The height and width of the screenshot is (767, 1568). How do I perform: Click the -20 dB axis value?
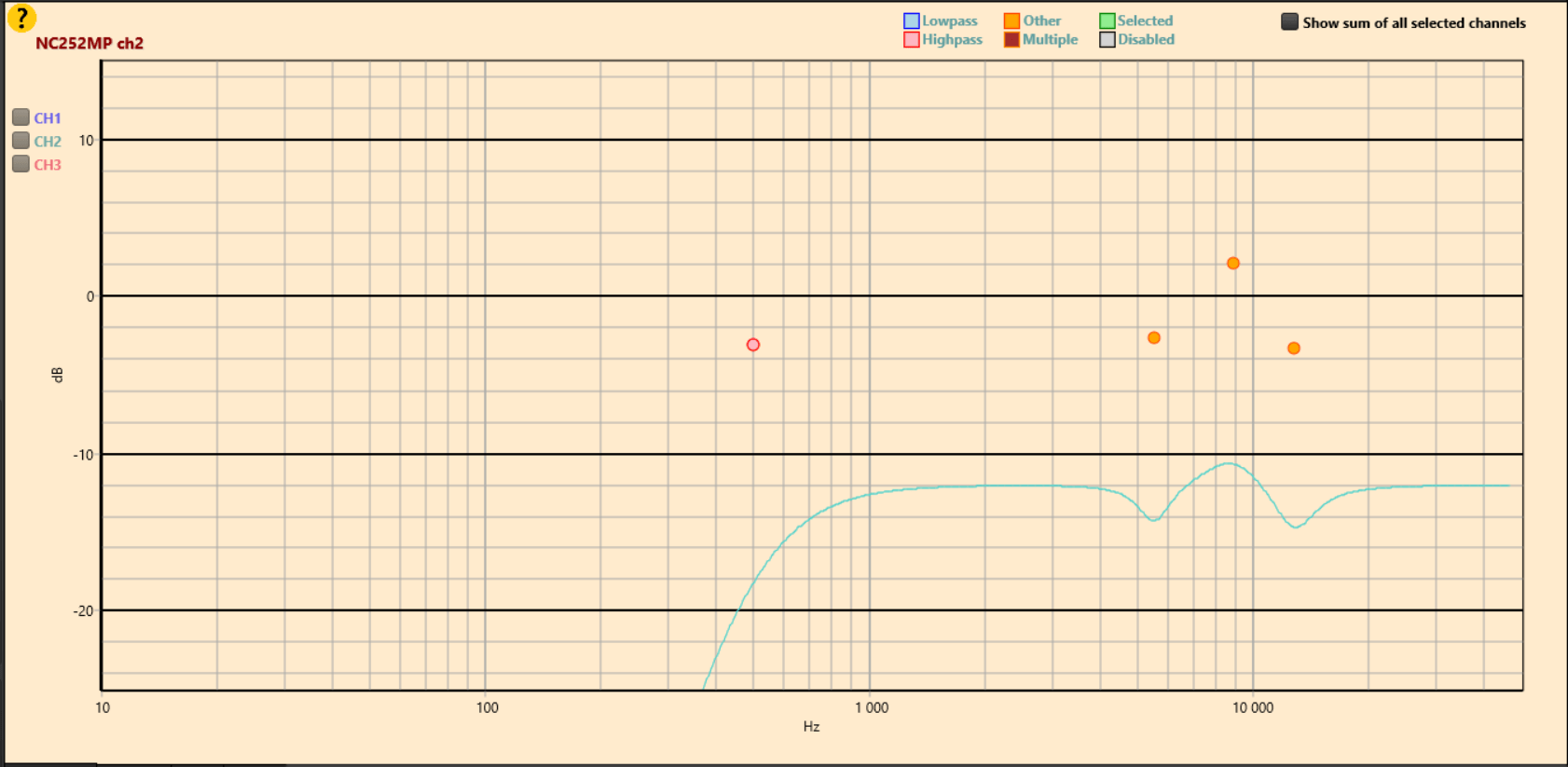pos(84,611)
